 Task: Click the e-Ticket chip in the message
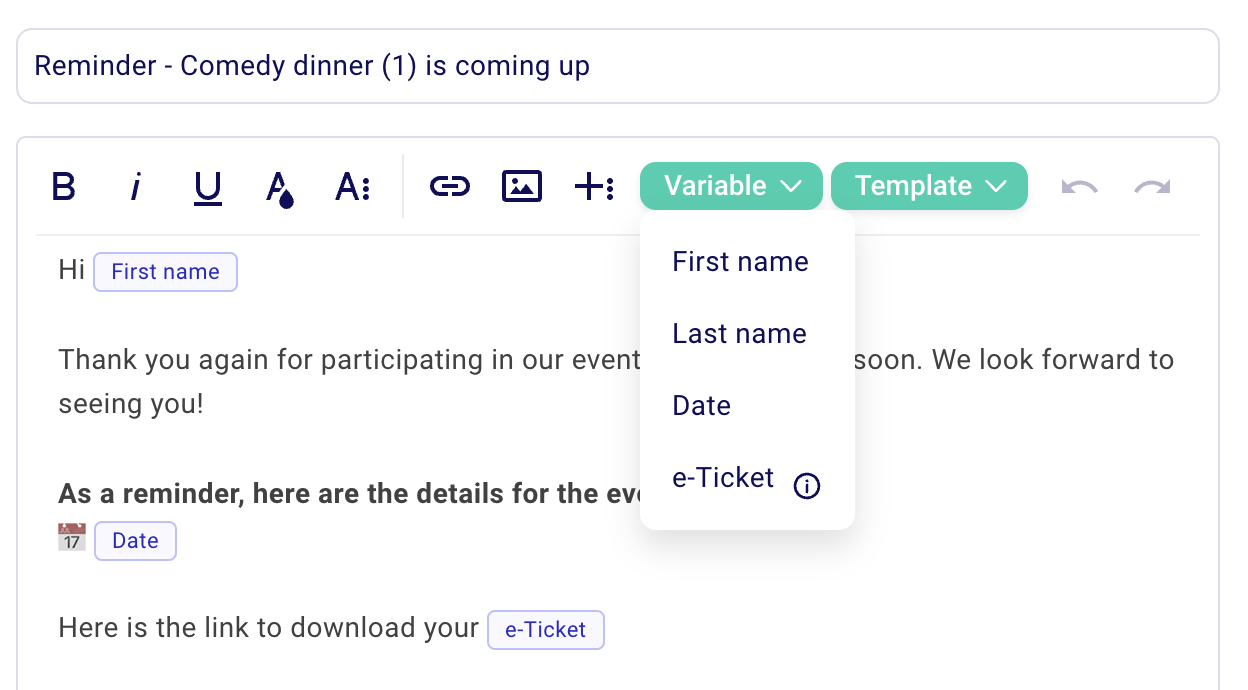(545, 629)
